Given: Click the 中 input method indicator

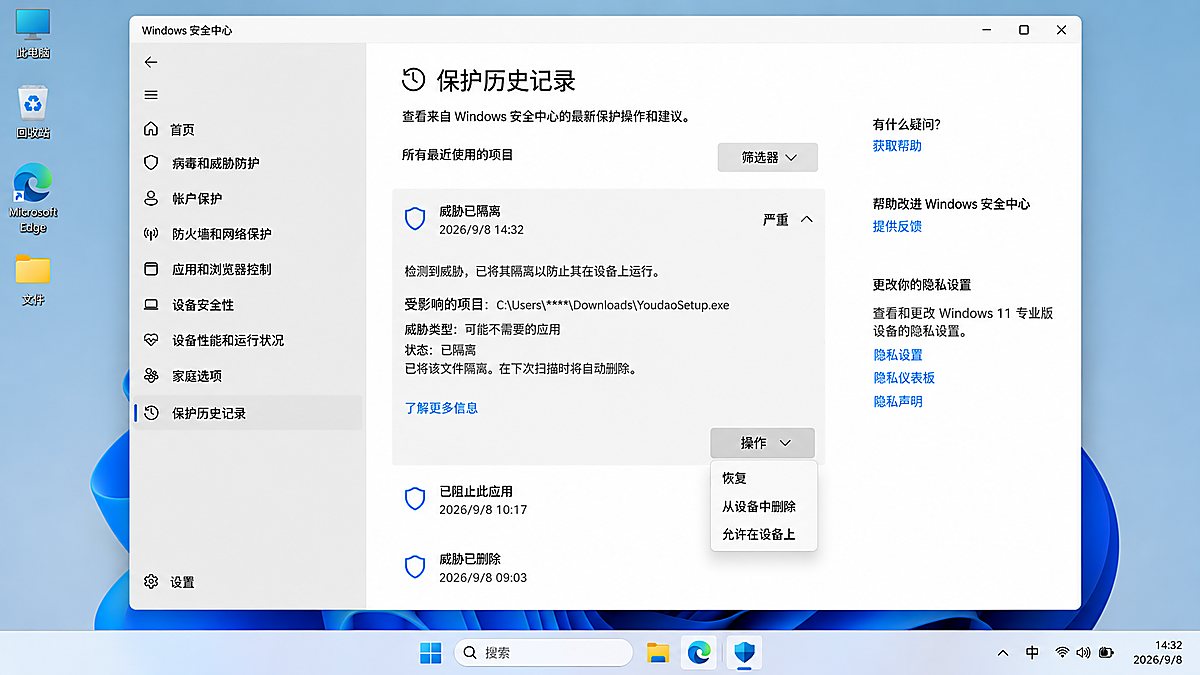Looking at the screenshot, I should tap(1032, 653).
